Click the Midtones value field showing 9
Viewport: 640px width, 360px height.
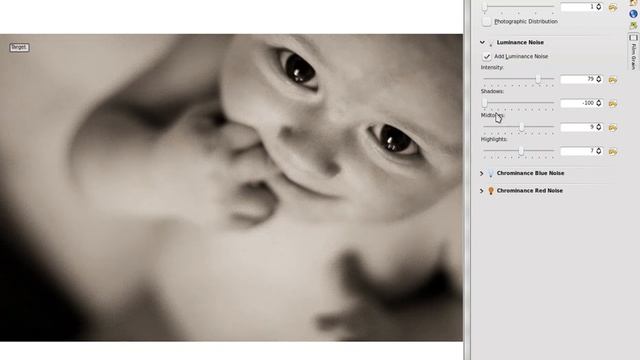coord(578,127)
